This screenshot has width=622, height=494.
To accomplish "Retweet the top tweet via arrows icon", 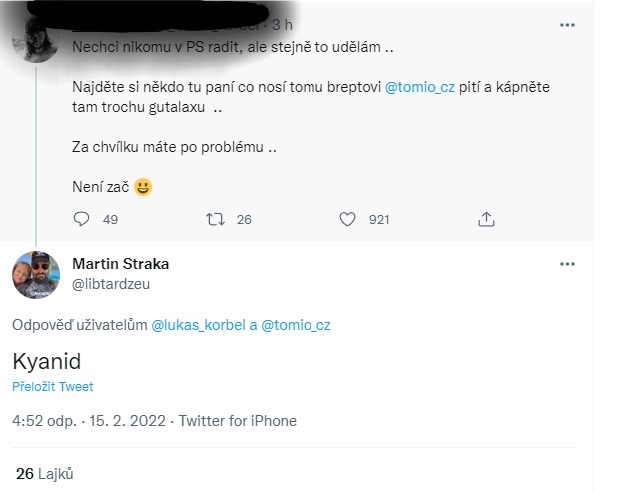I will (215, 219).
